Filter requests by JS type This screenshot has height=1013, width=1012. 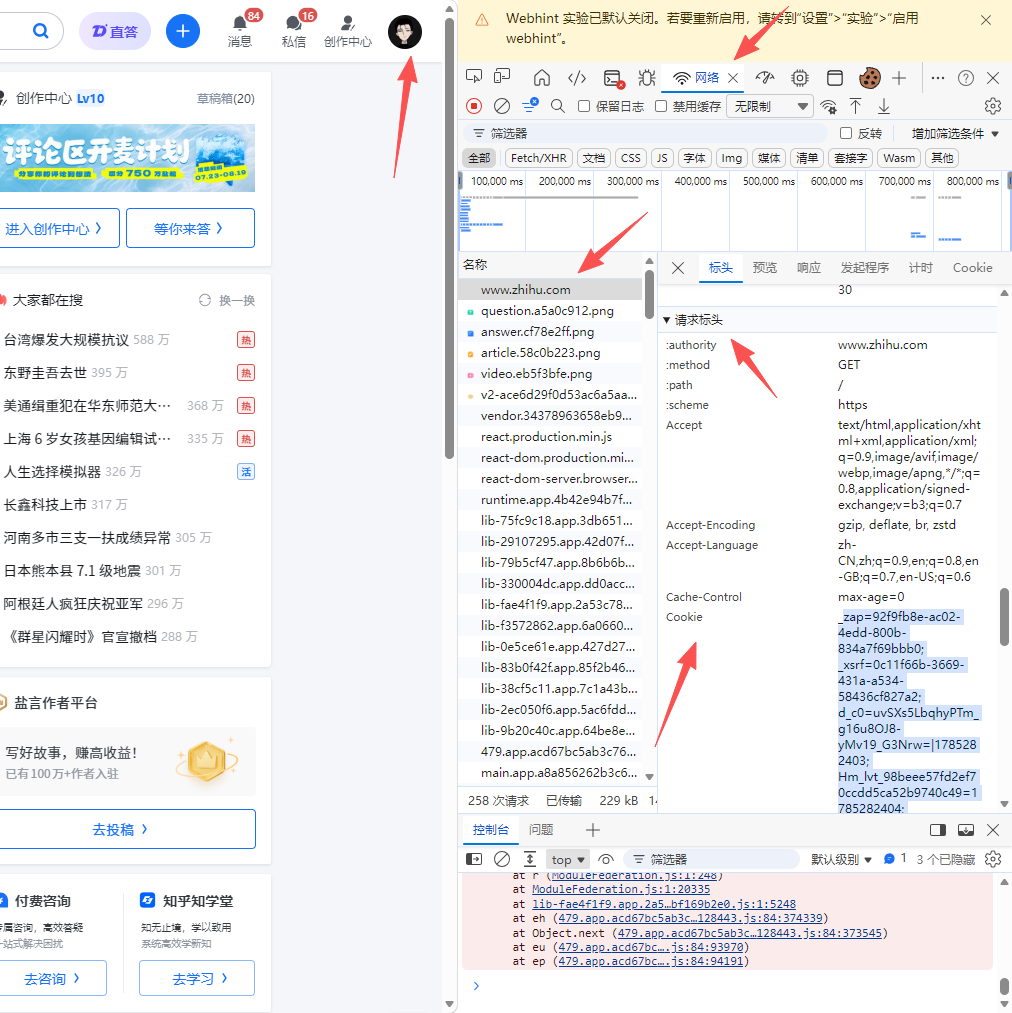tap(662, 158)
